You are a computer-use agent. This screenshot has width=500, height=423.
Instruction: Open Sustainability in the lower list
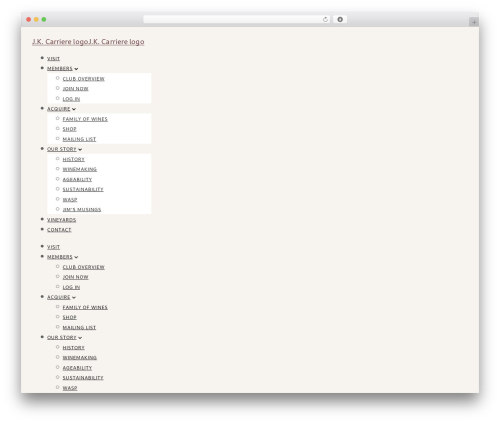point(83,378)
